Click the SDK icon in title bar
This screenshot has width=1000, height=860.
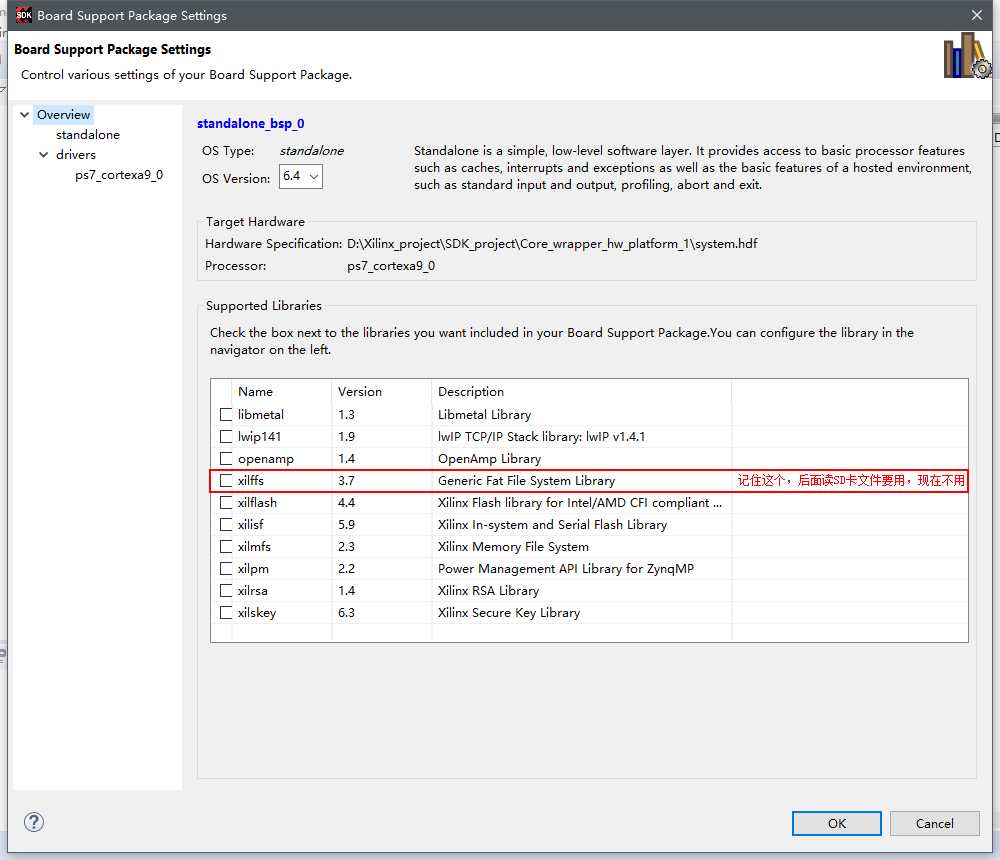pyautogui.click(x=24, y=15)
